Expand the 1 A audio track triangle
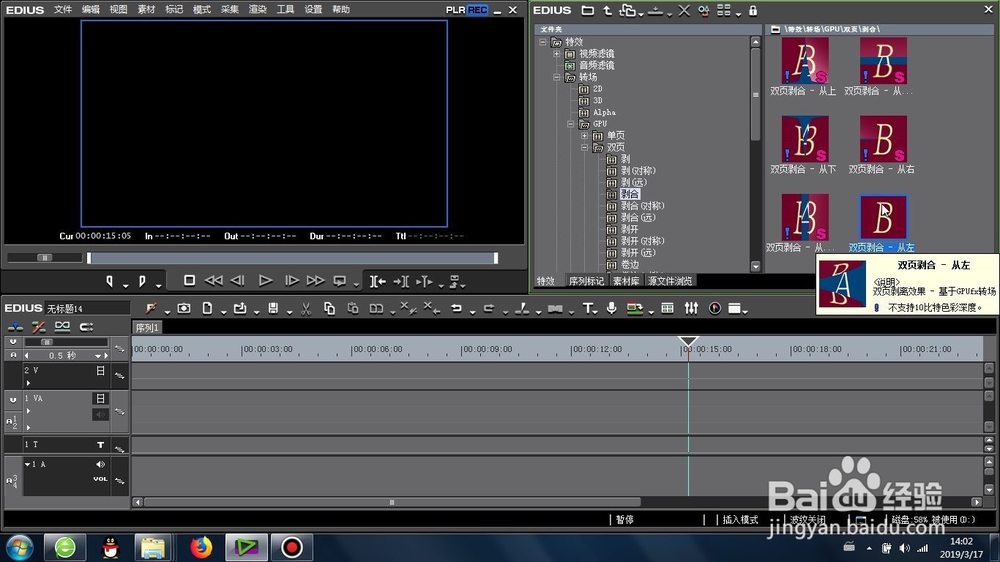The image size is (1000, 562). point(27,464)
